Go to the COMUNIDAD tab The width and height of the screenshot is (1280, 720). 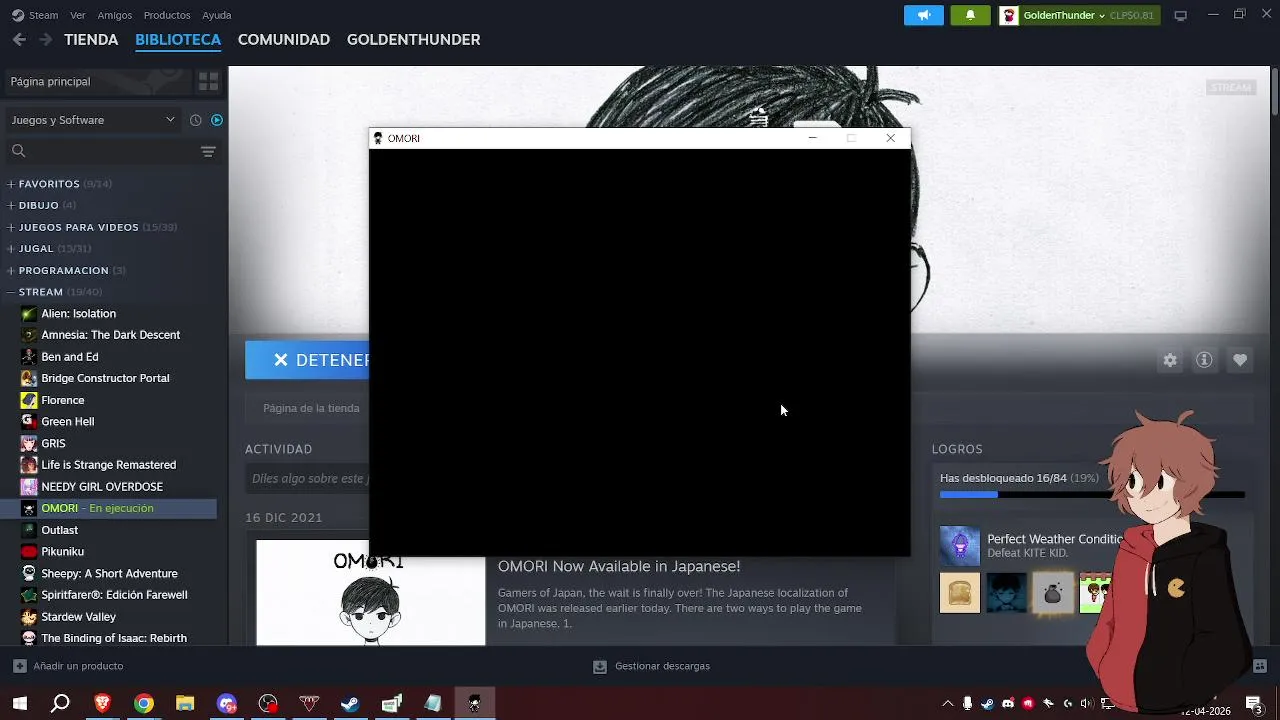pyautogui.click(x=284, y=40)
